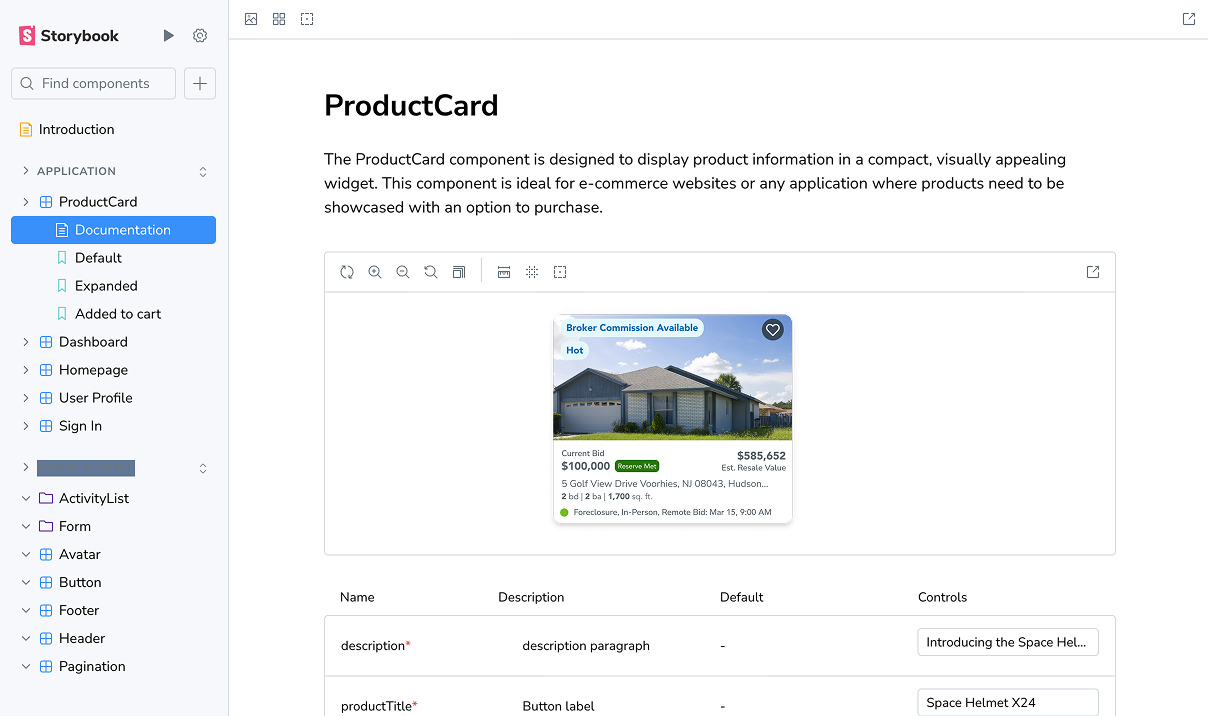This screenshot has height=716, width=1208.
Task: Click the ActivityList folder icon
Action: tap(46, 498)
